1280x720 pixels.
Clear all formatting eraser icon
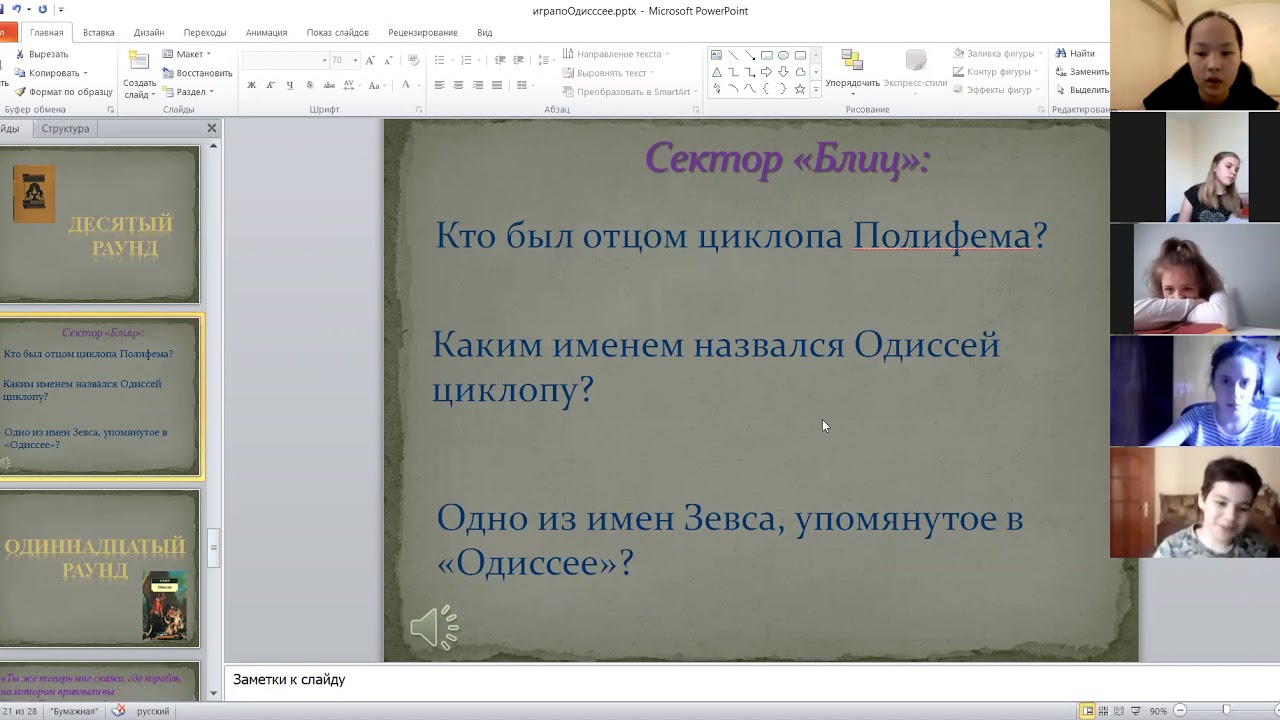tap(415, 60)
